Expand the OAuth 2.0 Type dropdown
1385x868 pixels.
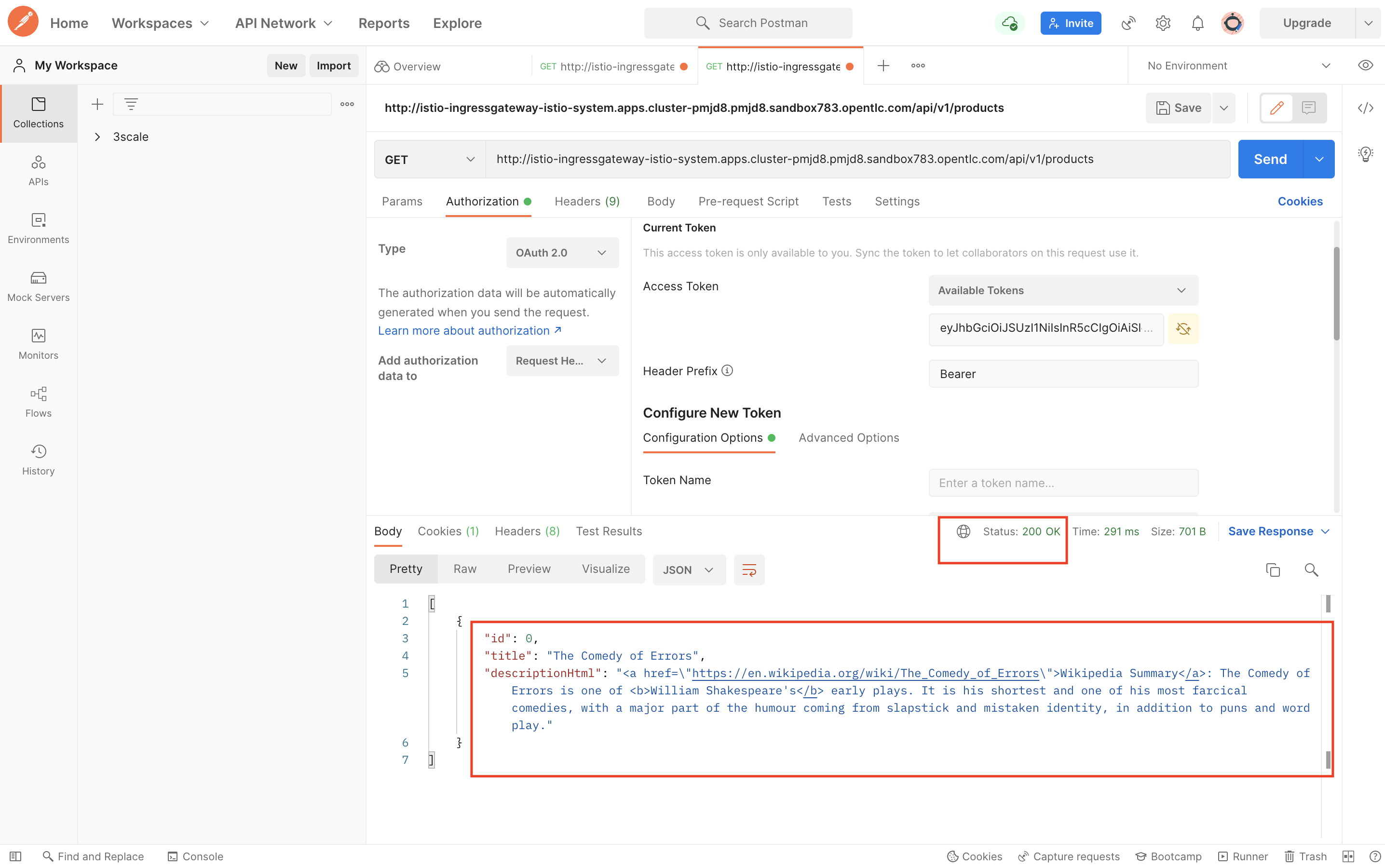560,252
